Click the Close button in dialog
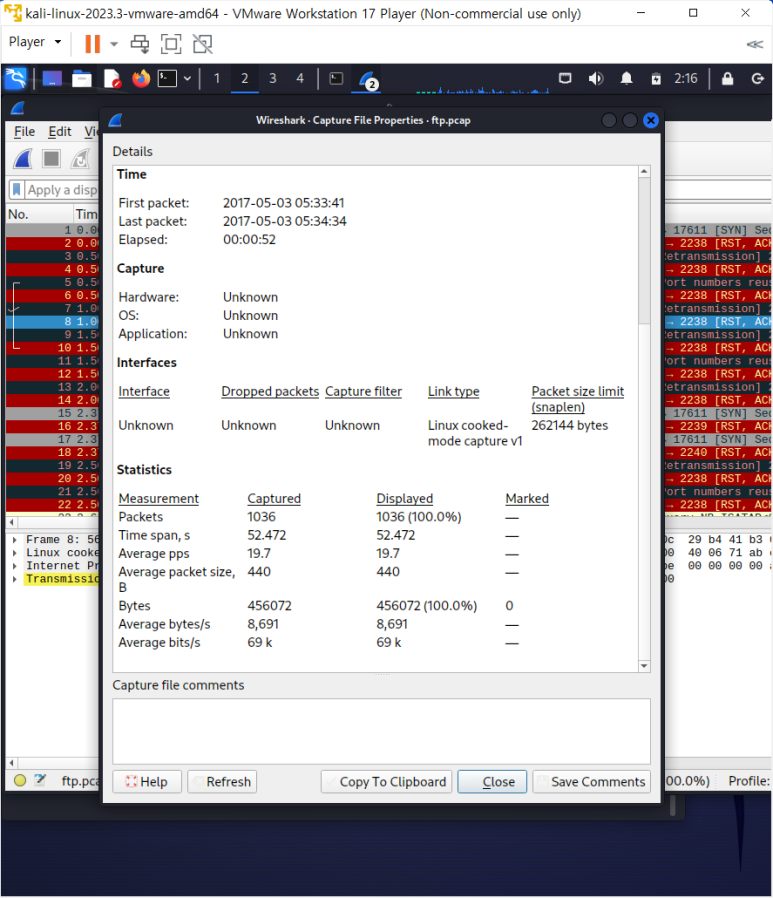This screenshot has height=898, width=773. point(492,782)
